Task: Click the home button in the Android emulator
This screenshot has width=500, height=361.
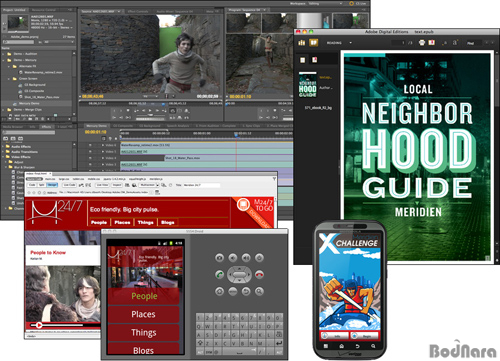Action: point(219,292)
